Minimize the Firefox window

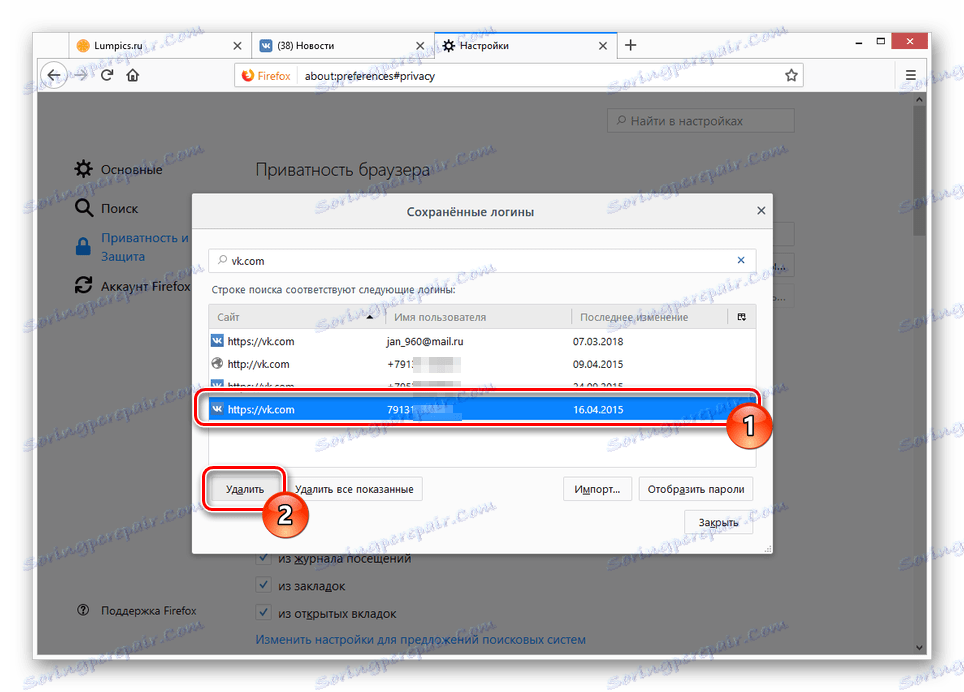[858, 42]
